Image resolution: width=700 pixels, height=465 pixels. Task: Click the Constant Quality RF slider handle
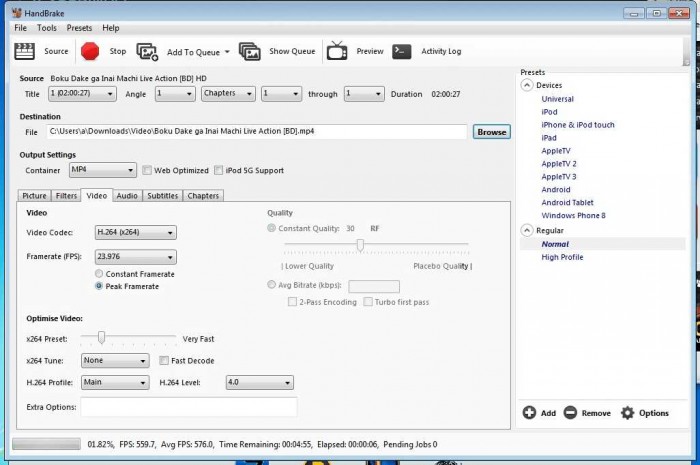[x=360, y=245]
